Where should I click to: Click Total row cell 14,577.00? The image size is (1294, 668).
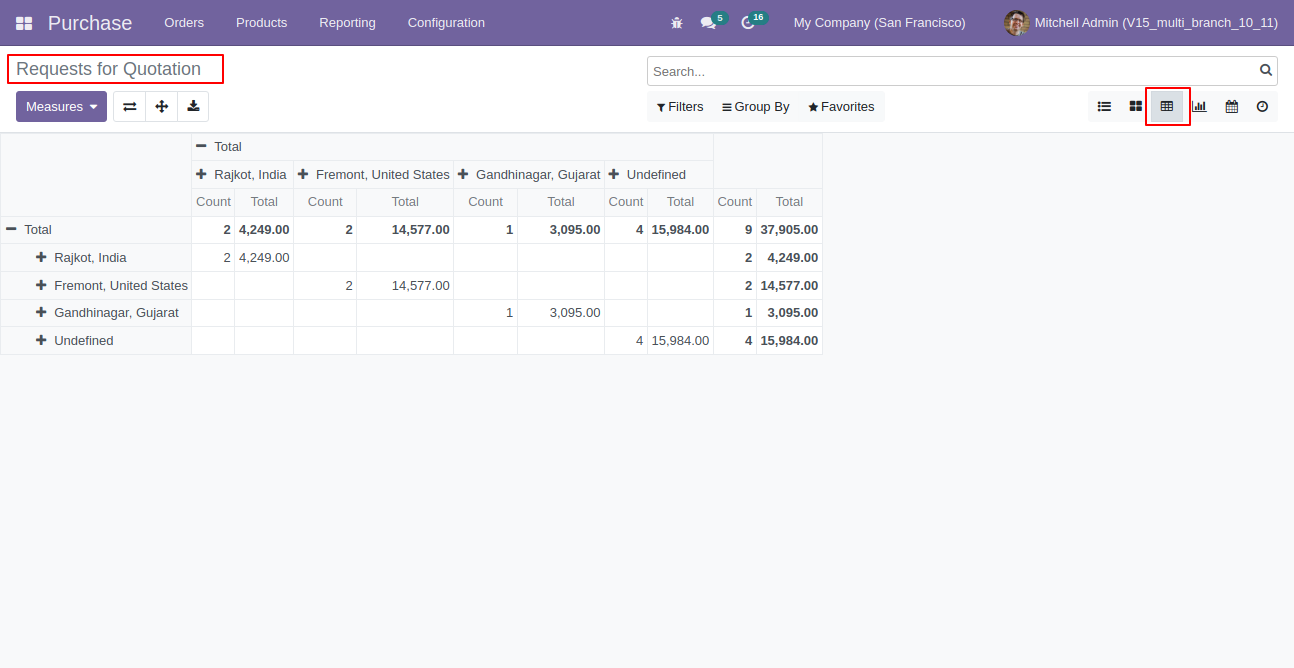[405, 230]
